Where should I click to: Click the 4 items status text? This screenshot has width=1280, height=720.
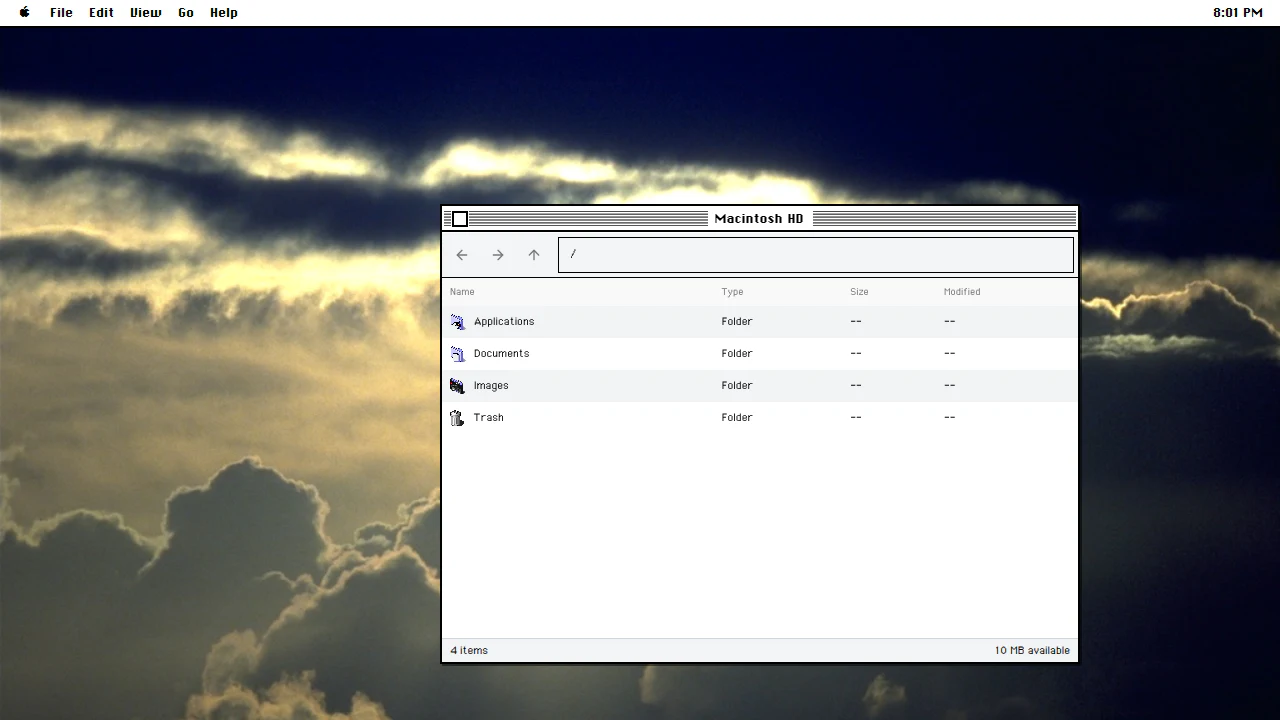pos(469,651)
